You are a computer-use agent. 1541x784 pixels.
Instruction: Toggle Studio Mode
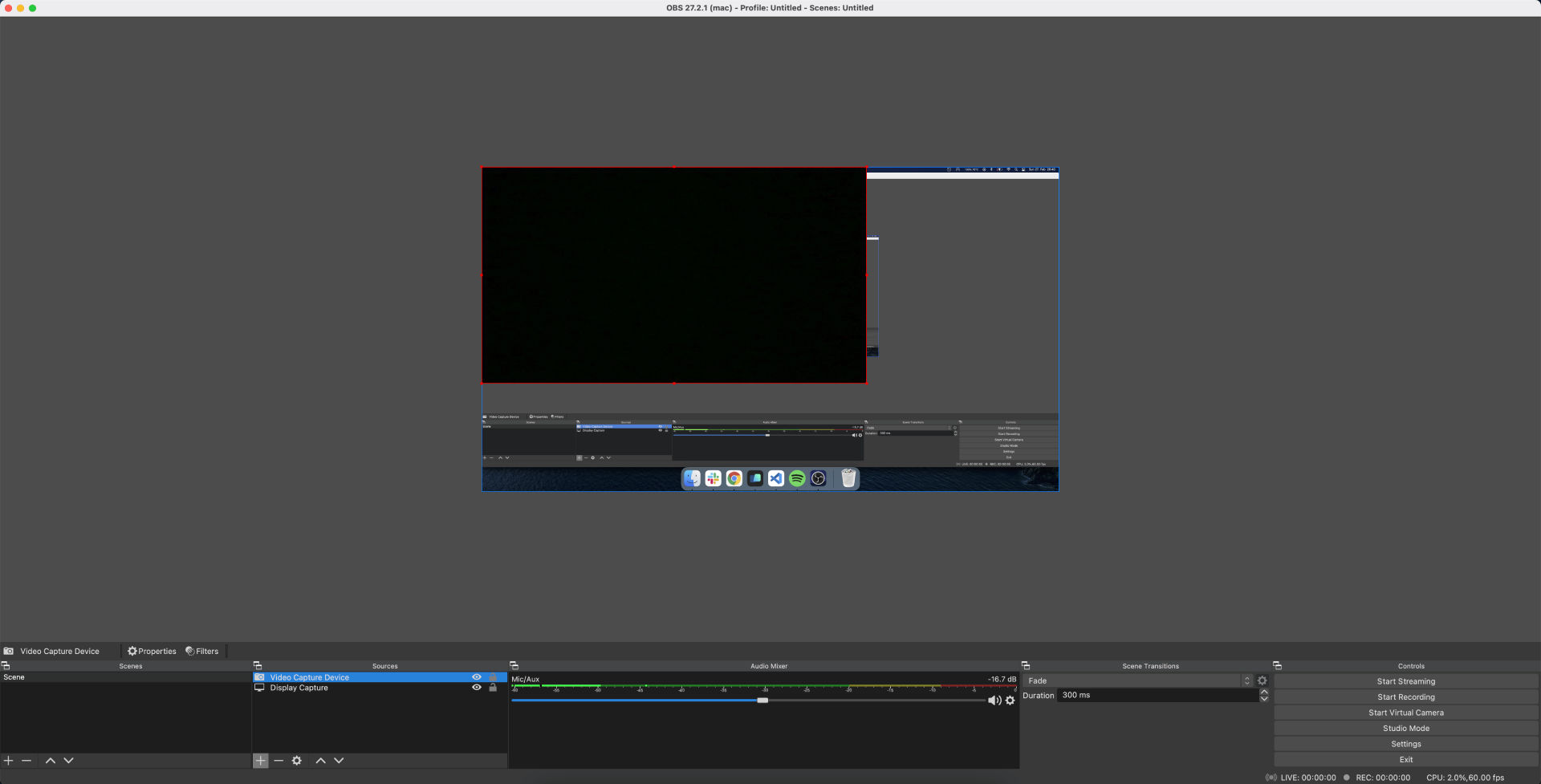click(1406, 729)
